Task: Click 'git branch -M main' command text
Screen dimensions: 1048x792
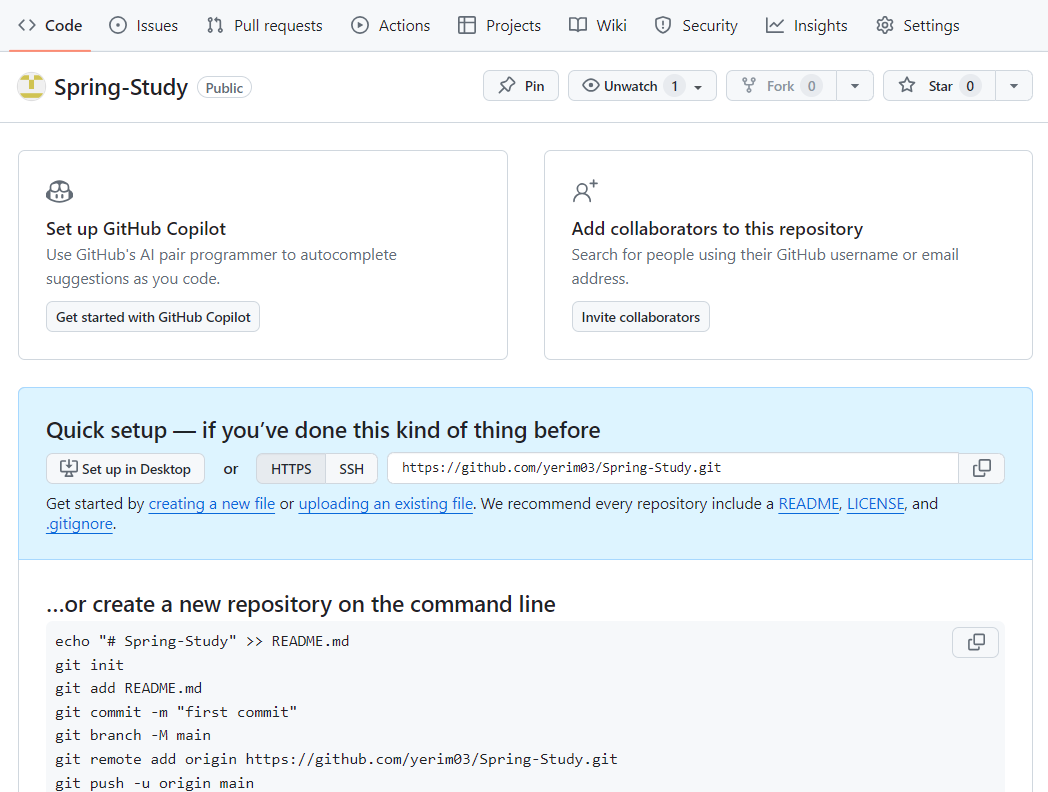Action: (x=132, y=735)
